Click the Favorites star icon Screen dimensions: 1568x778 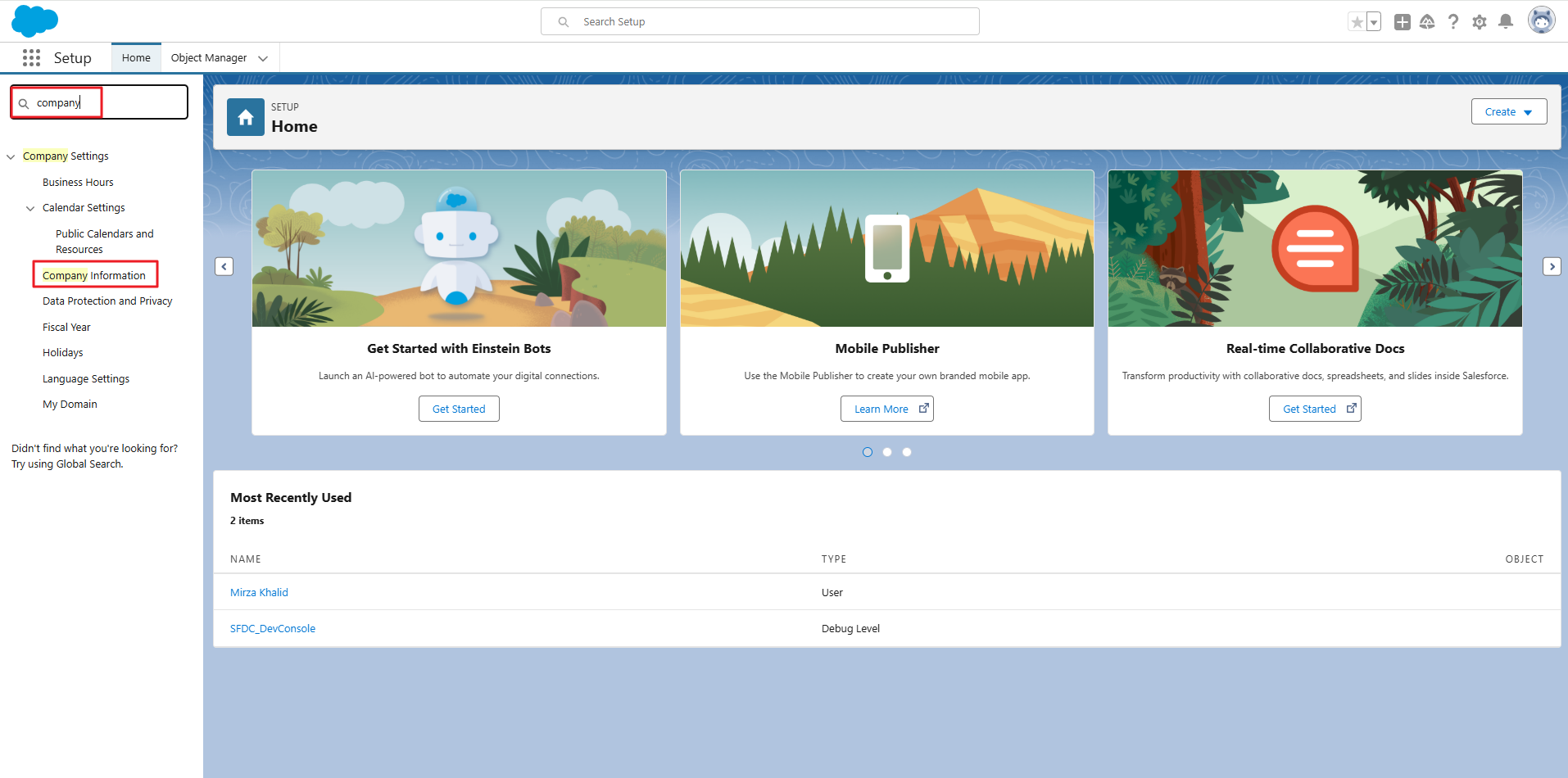pyautogui.click(x=1357, y=22)
